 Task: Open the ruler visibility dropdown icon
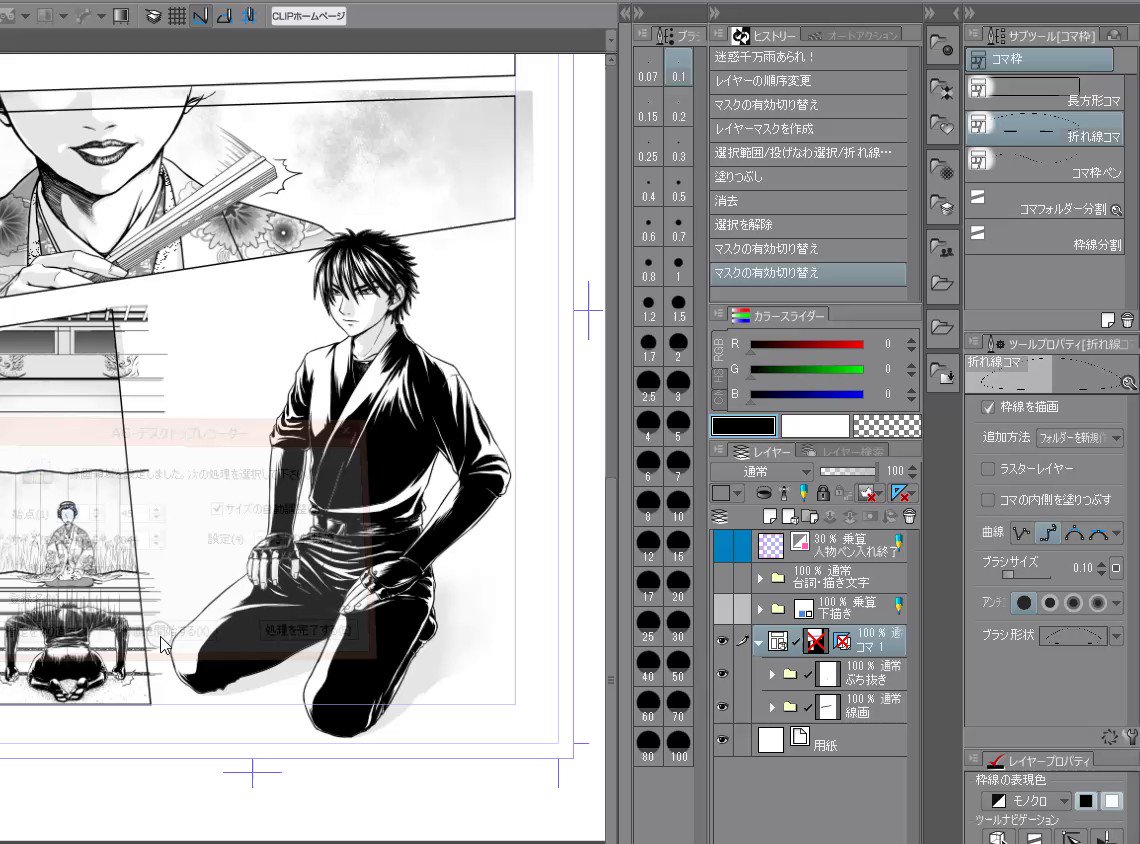(902, 493)
